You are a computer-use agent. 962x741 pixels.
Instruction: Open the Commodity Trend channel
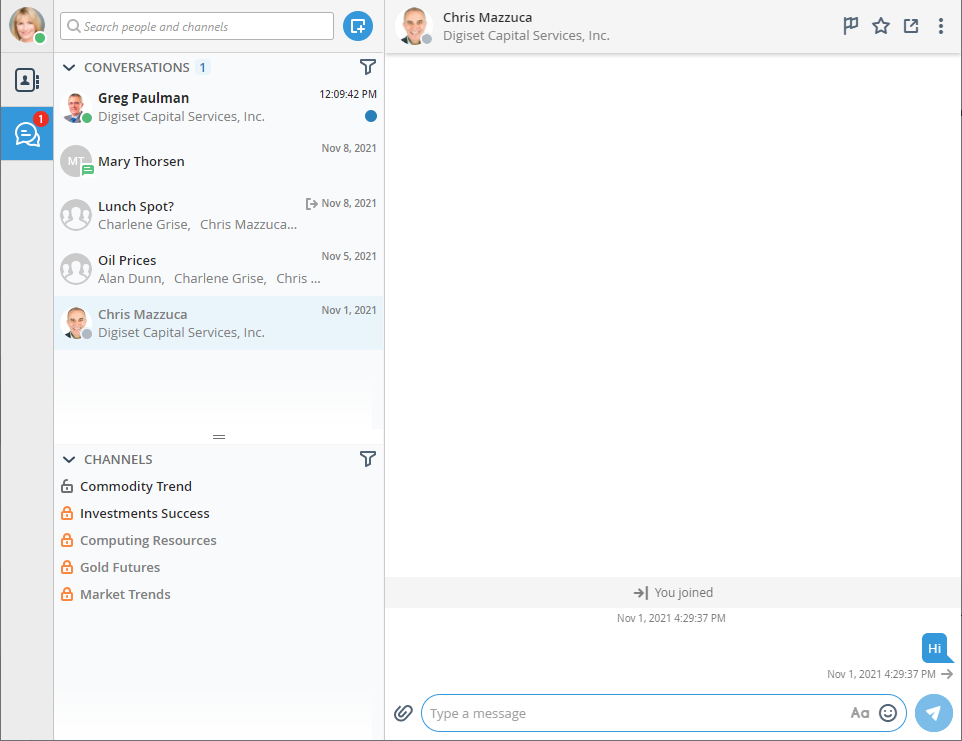pos(136,487)
